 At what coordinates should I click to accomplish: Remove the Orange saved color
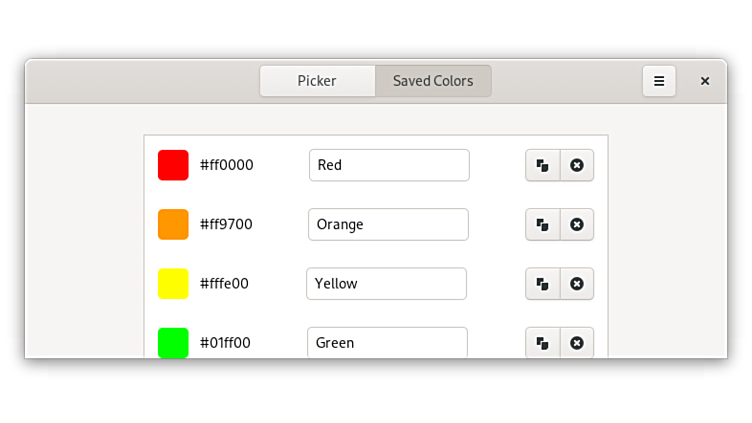tap(577, 224)
